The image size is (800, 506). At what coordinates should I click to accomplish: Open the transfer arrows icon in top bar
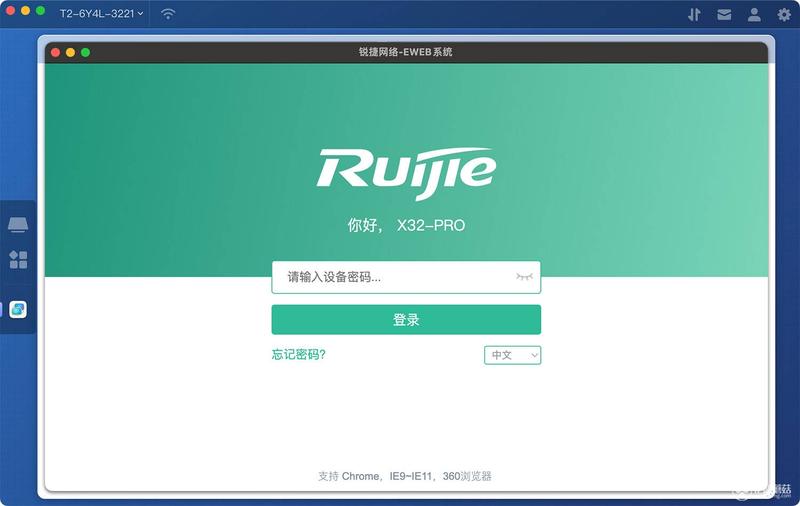694,15
